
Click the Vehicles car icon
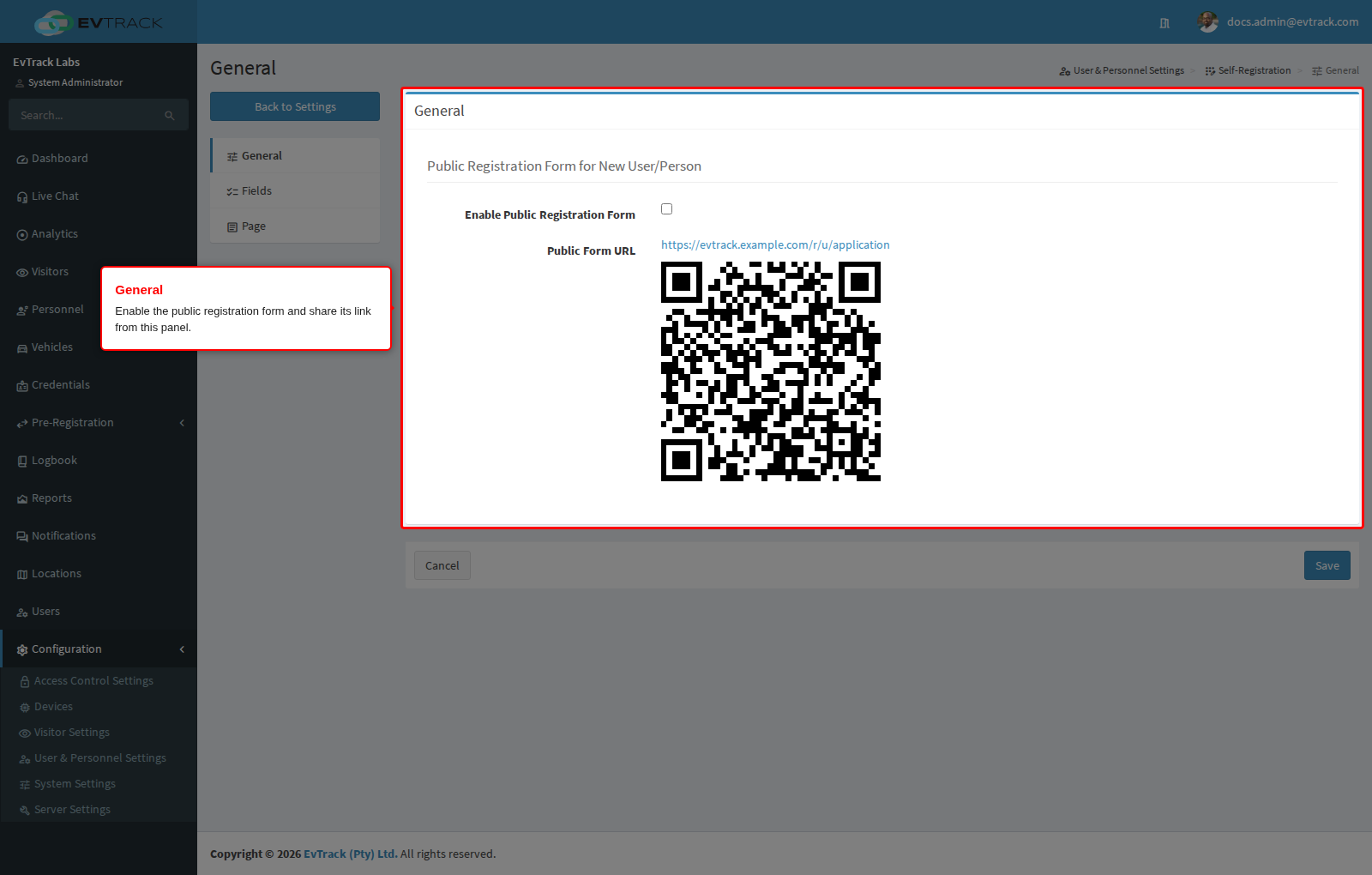(x=22, y=348)
